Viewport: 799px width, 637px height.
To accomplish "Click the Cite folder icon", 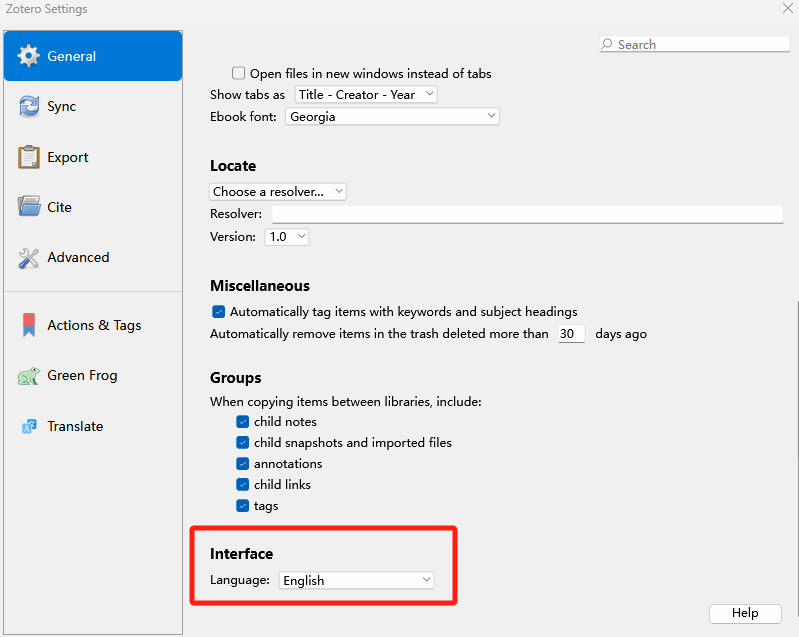I will click(29, 207).
